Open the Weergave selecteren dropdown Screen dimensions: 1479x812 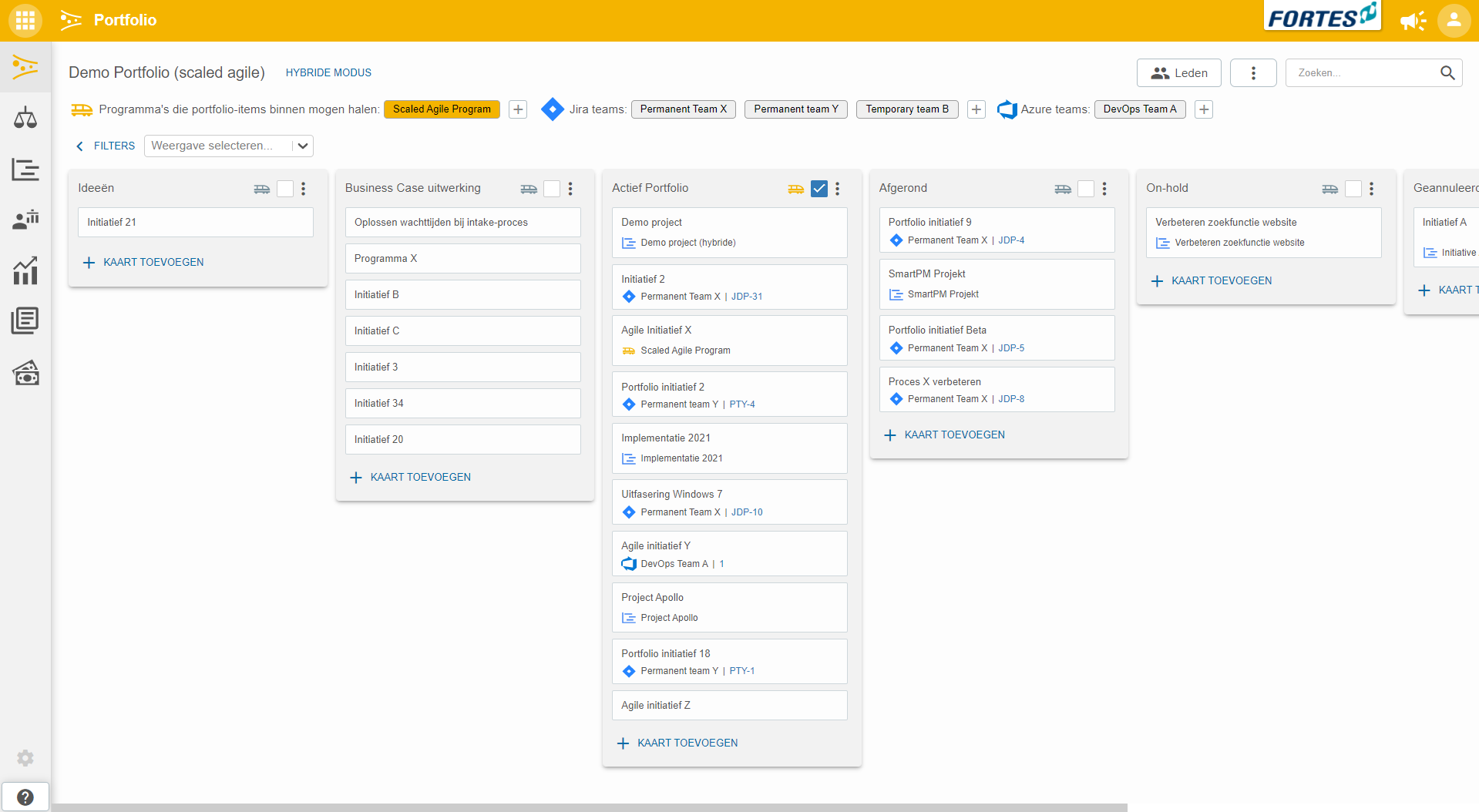pyautogui.click(x=228, y=146)
